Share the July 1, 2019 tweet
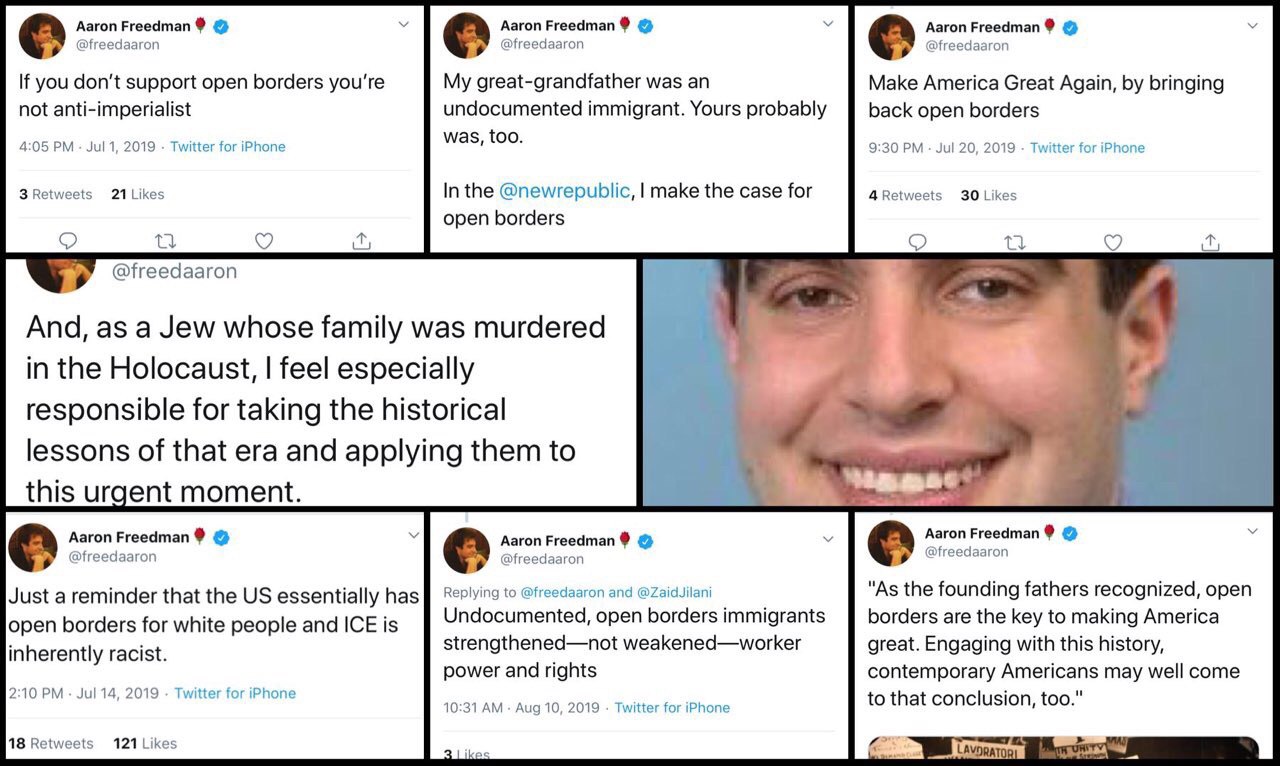Image resolution: width=1280 pixels, height=766 pixels. [362, 240]
